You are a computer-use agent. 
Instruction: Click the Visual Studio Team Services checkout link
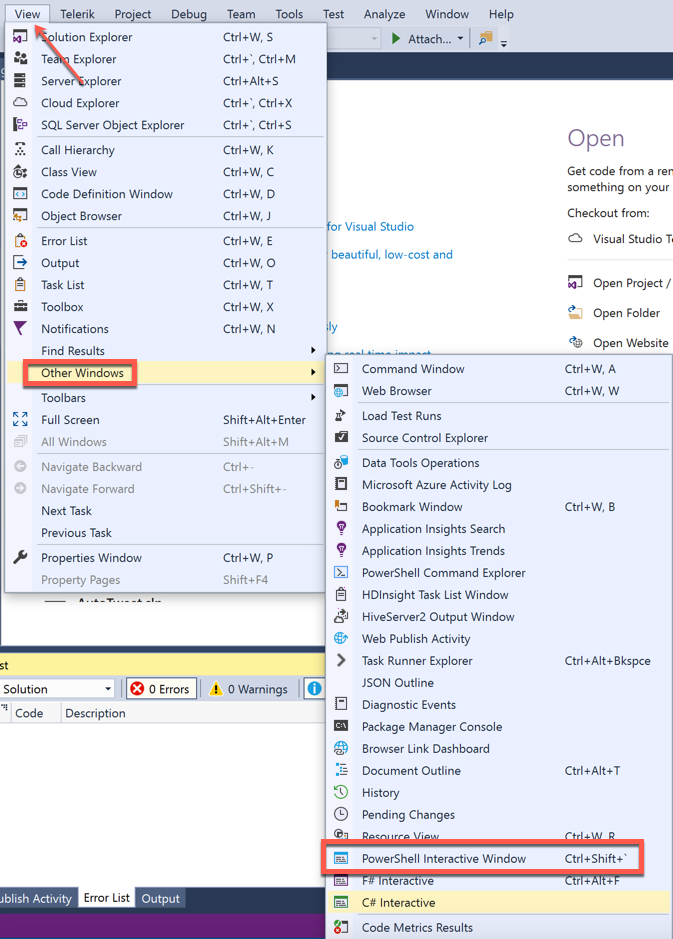[632, 238]
